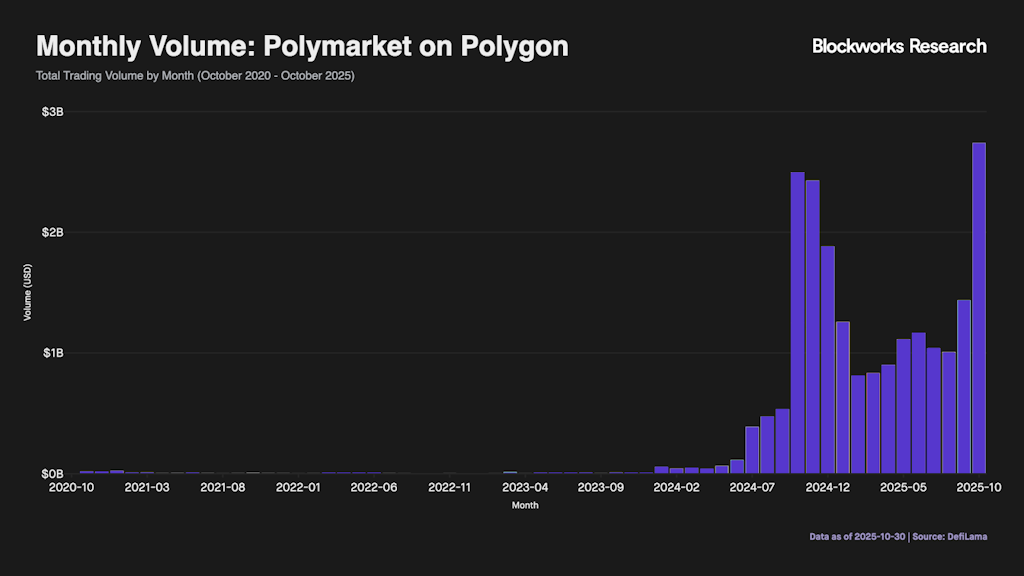This screenshot has width=1024, height=576.
Task: Select the $3B y-axis label
Action: click(52, 112)
